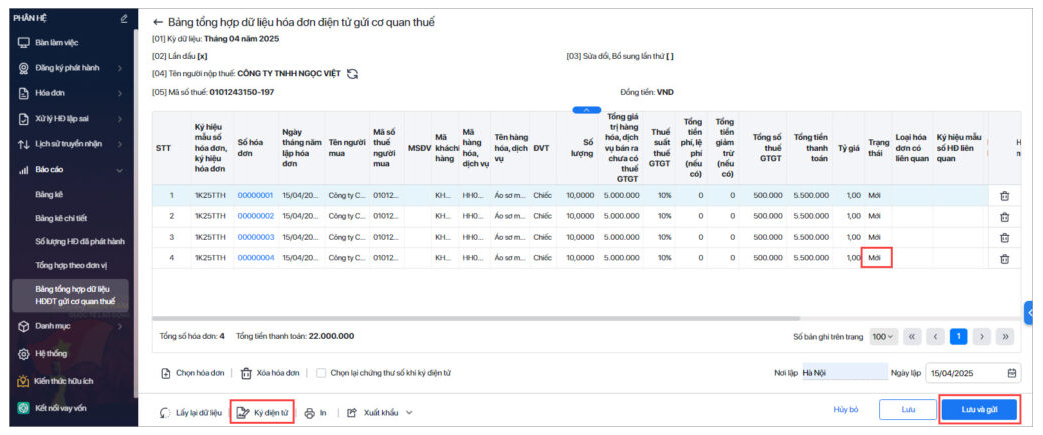This screenshot has width=1043, height=435.
Task: Click the back arrow beside the report title
Action: click(x=158, y=22)
